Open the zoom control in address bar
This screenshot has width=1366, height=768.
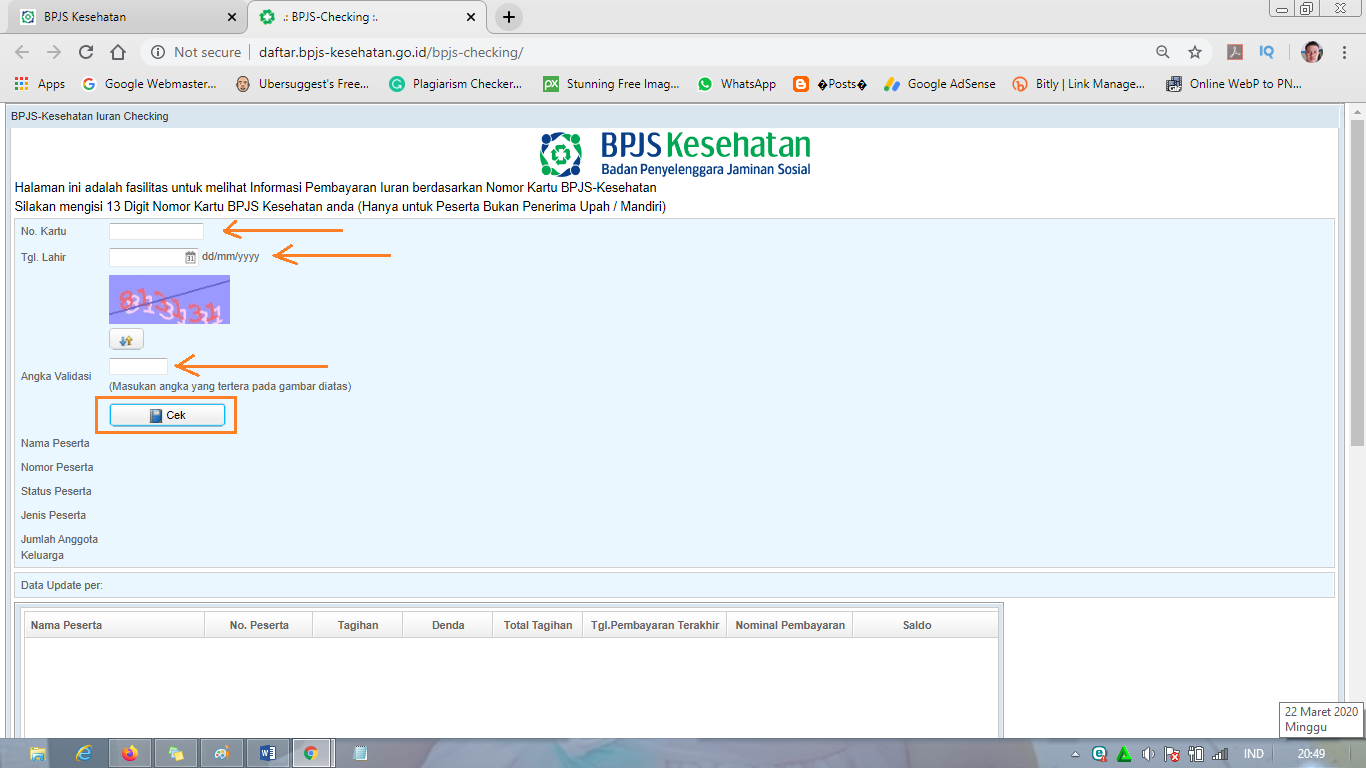pyautogui.click(x=1162, y=52)
